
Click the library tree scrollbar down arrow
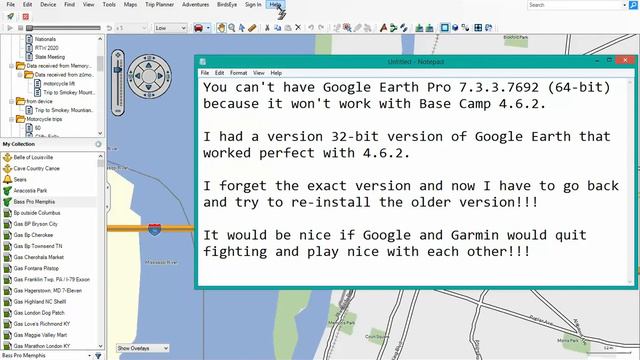[x=100, y=133]
